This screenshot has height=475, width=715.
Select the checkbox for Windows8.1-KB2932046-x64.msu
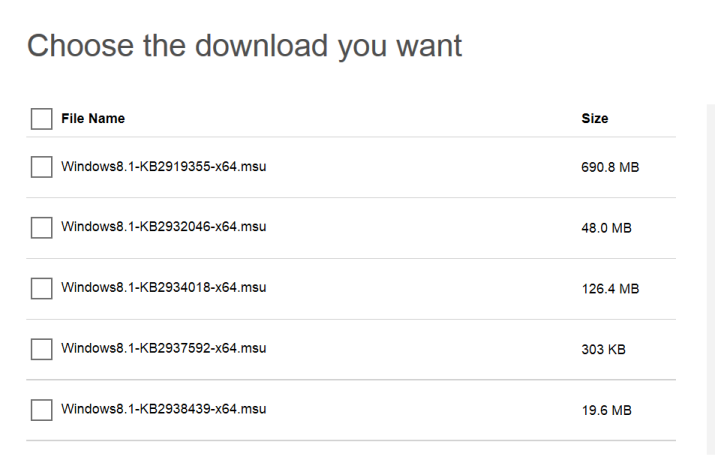(41, 227)
